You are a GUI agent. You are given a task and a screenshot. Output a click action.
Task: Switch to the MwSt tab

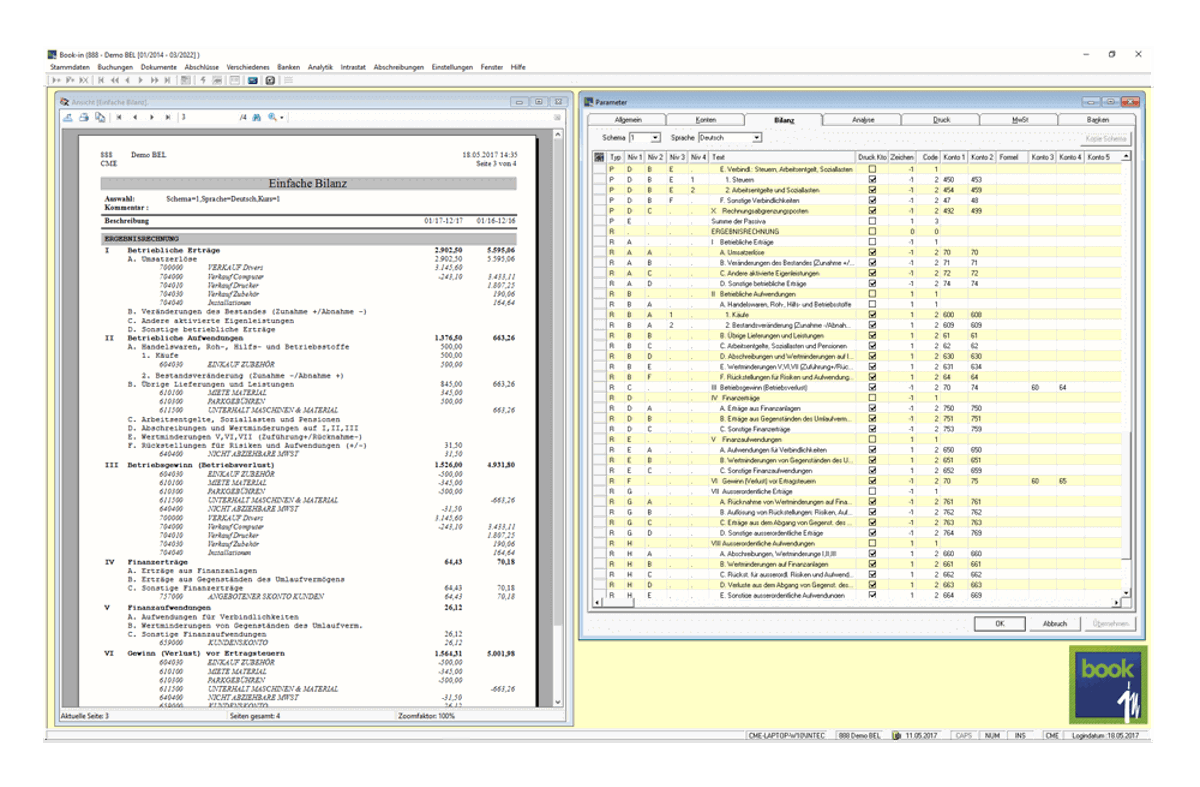[1019, 119]
